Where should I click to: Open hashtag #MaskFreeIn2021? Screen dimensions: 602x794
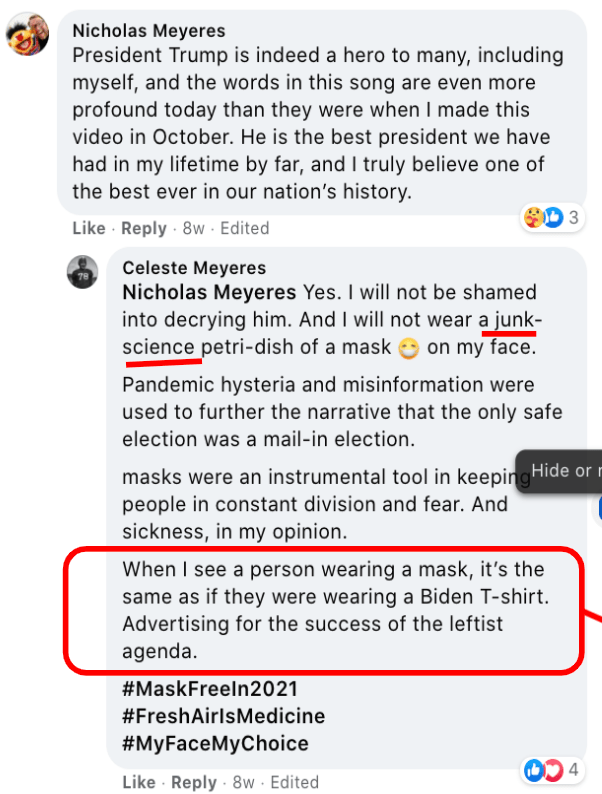(x=210, y=690)
